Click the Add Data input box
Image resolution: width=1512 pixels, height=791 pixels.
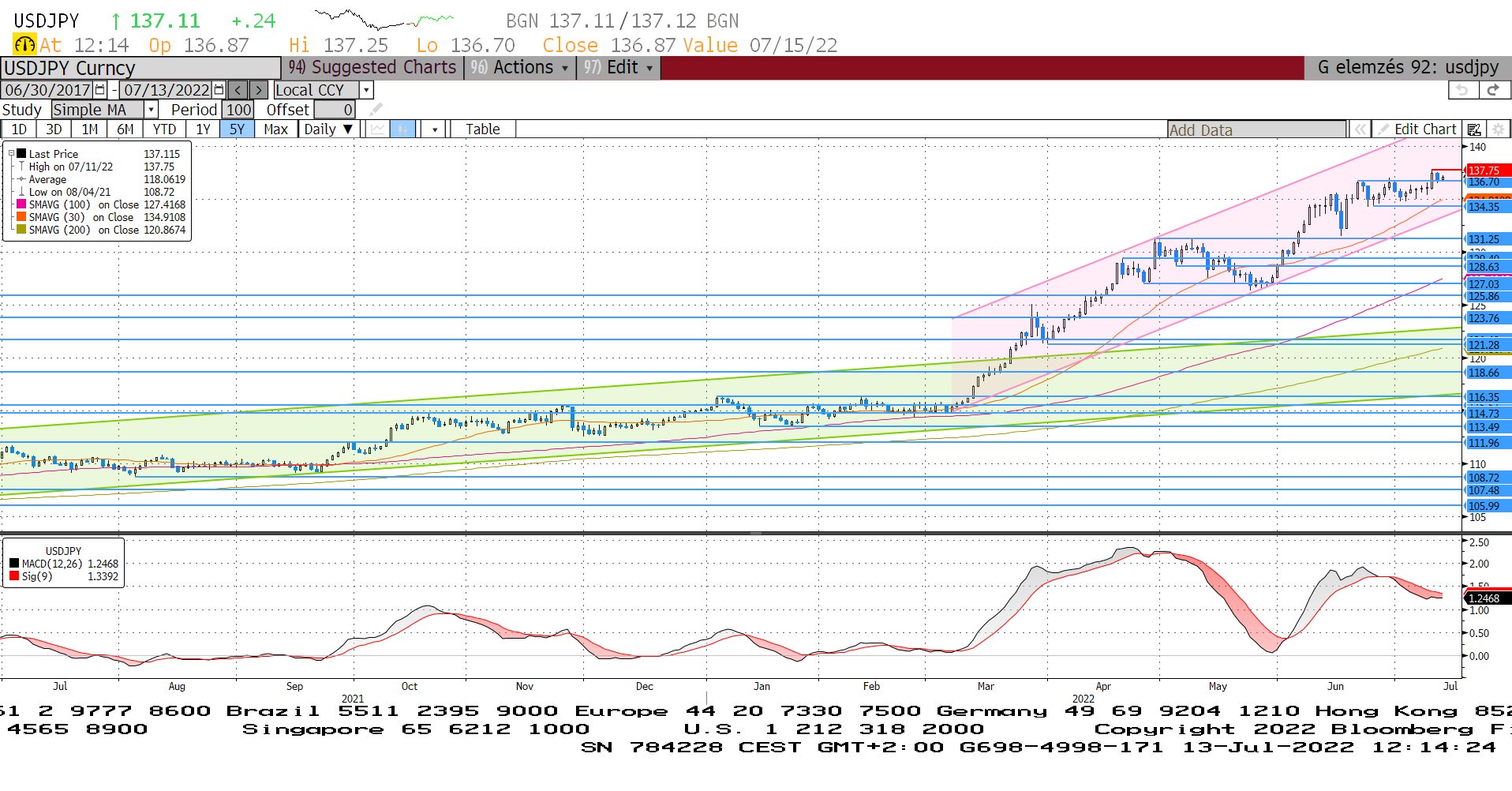[1257, 129]
